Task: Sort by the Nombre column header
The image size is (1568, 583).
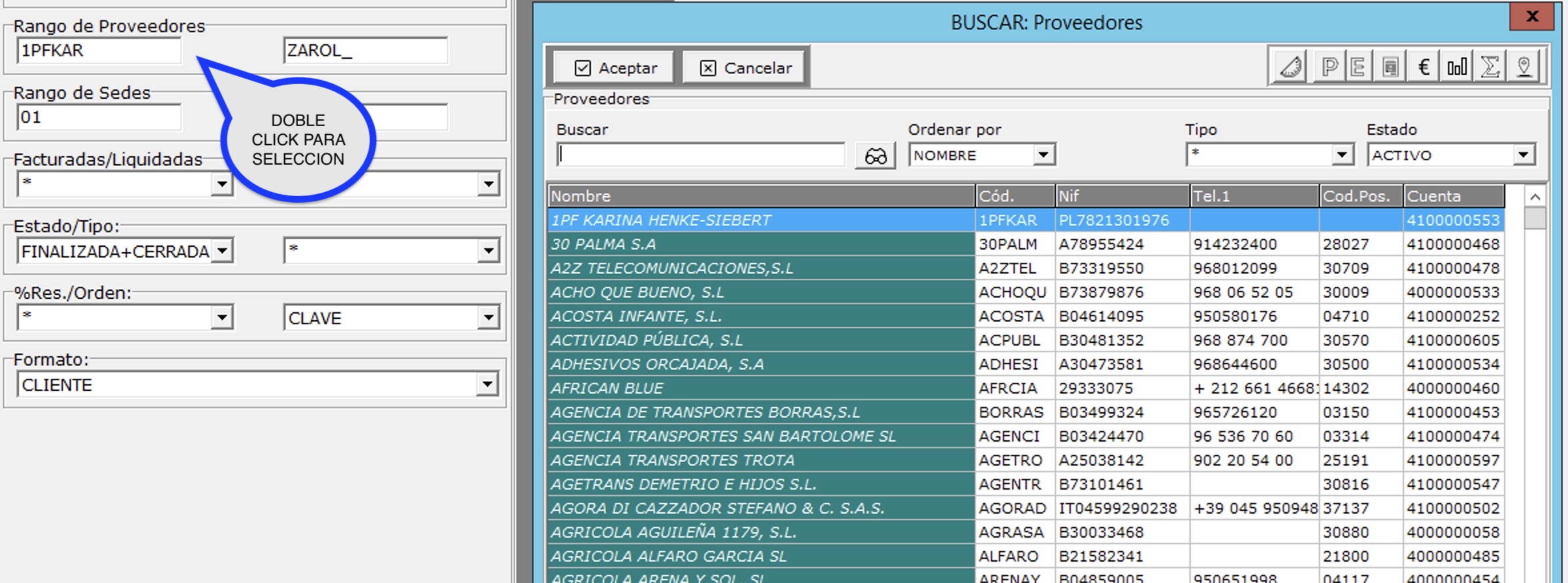Action: [760, 196]
